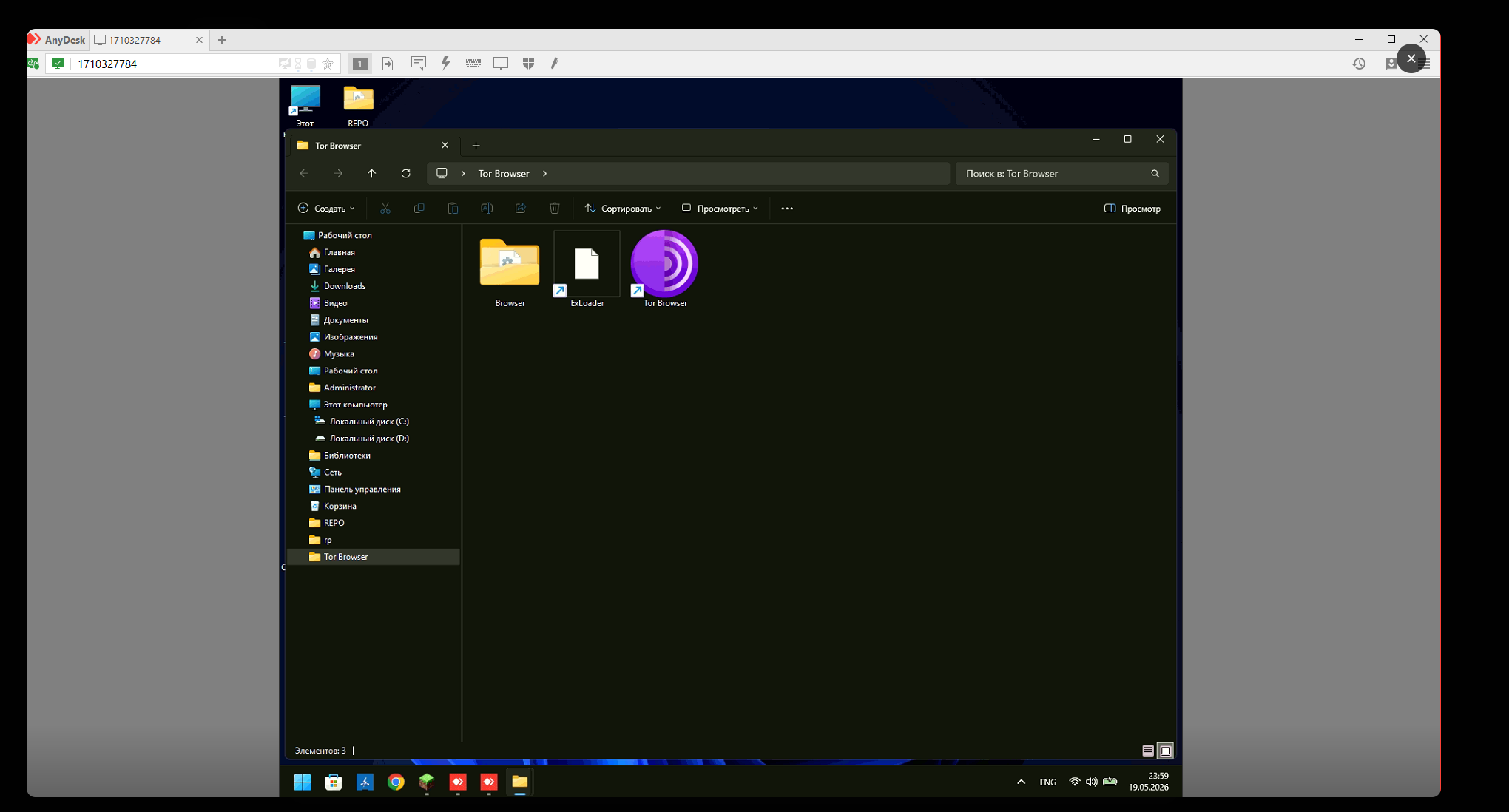
Task: Expand the Создать dropdown menu
Action: pos(326,209)
